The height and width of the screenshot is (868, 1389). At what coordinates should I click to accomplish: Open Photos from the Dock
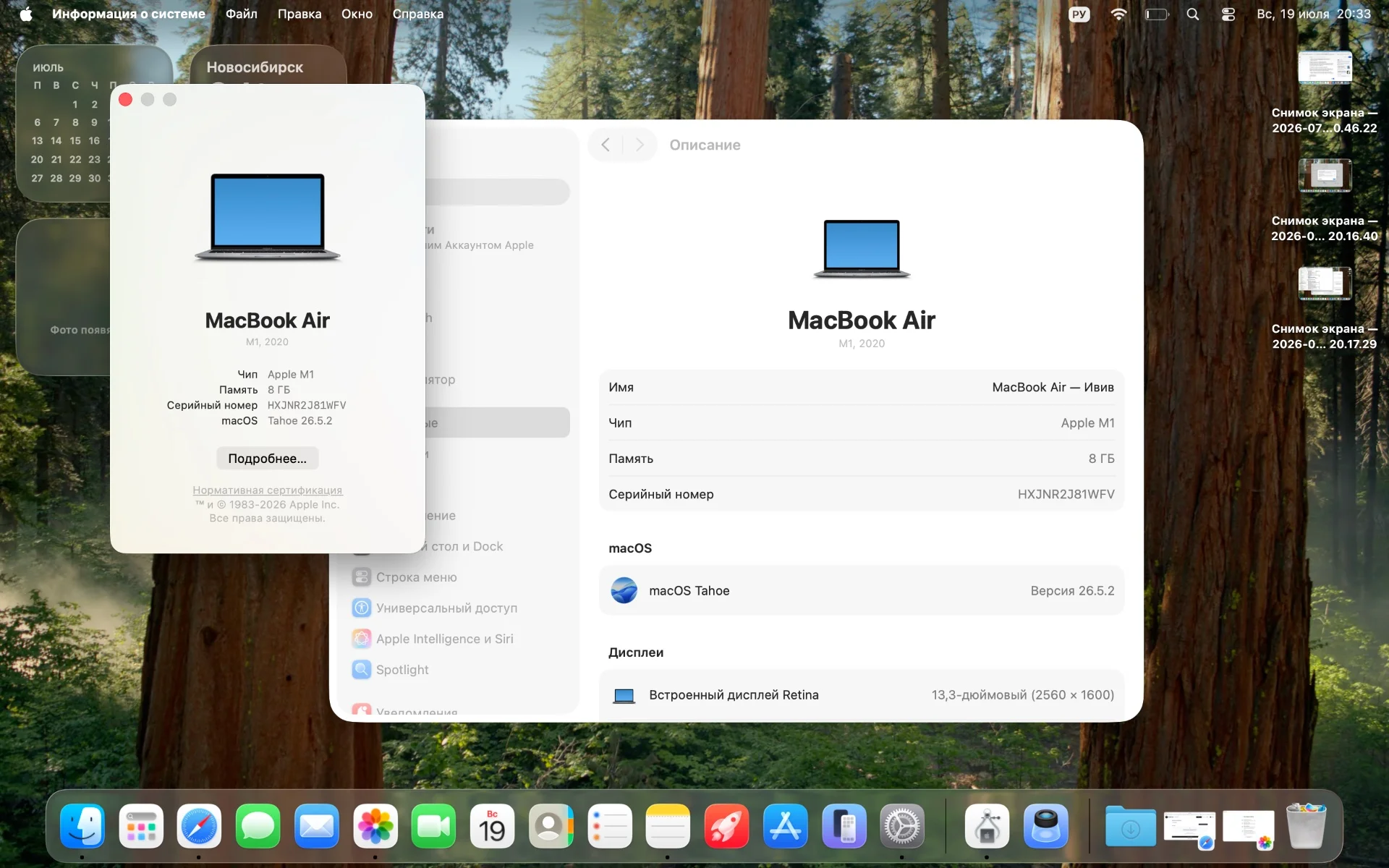(x=375, y=825)
